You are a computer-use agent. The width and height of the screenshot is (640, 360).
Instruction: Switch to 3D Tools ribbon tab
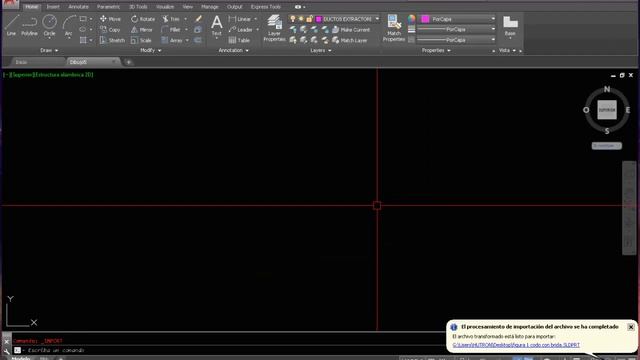tap(138, 7)
